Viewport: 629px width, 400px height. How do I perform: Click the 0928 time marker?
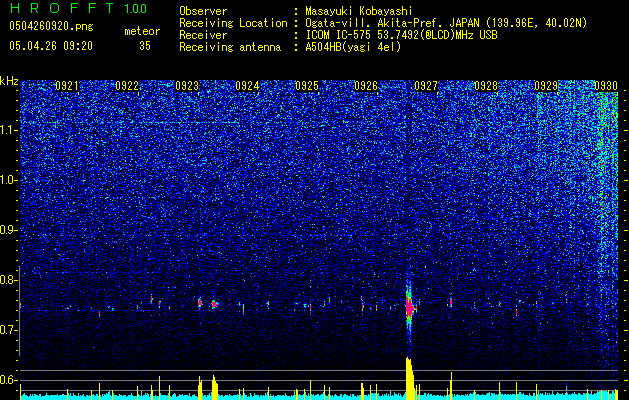click(x=486, y=86)
